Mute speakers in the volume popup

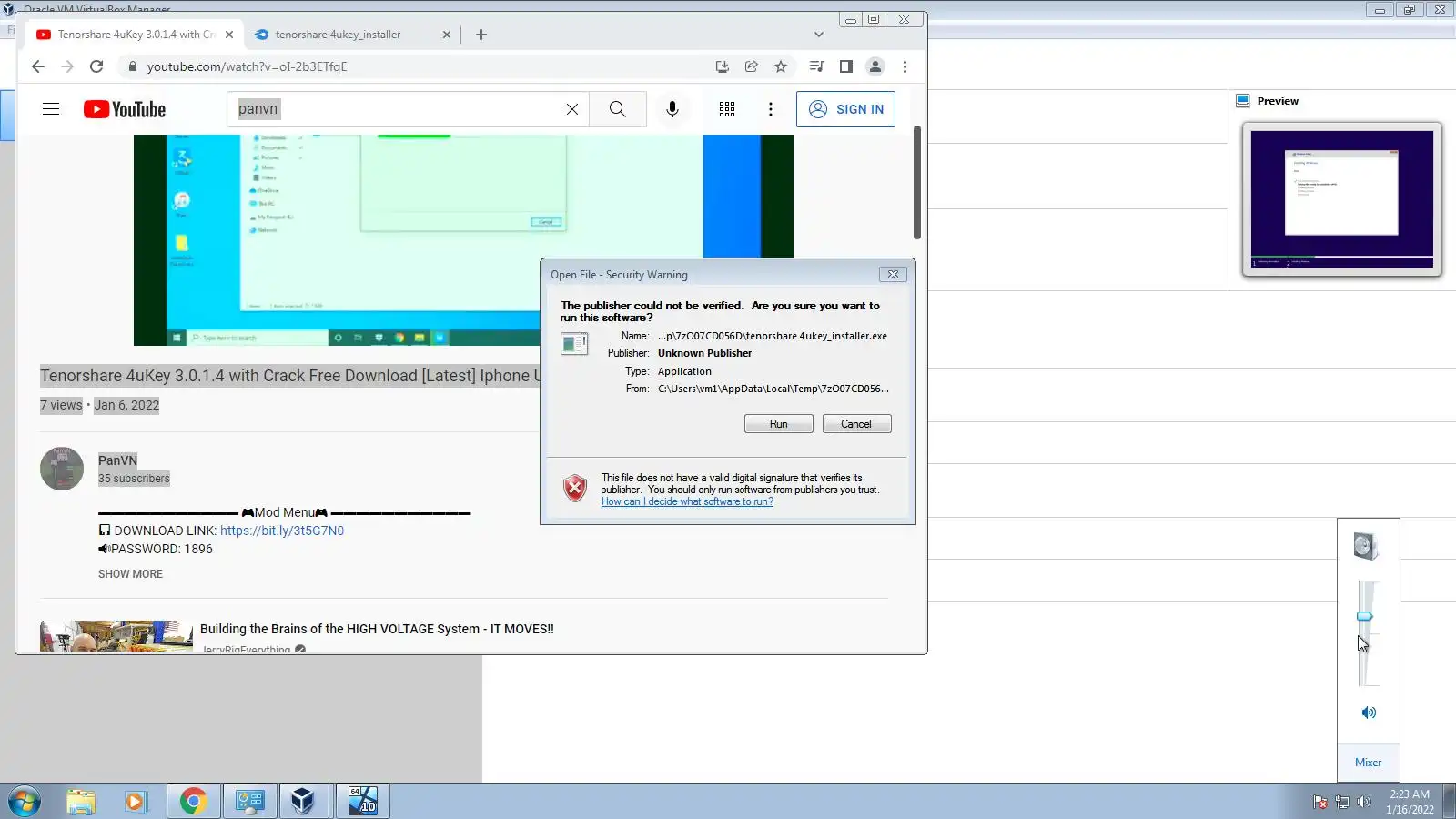1369,713
